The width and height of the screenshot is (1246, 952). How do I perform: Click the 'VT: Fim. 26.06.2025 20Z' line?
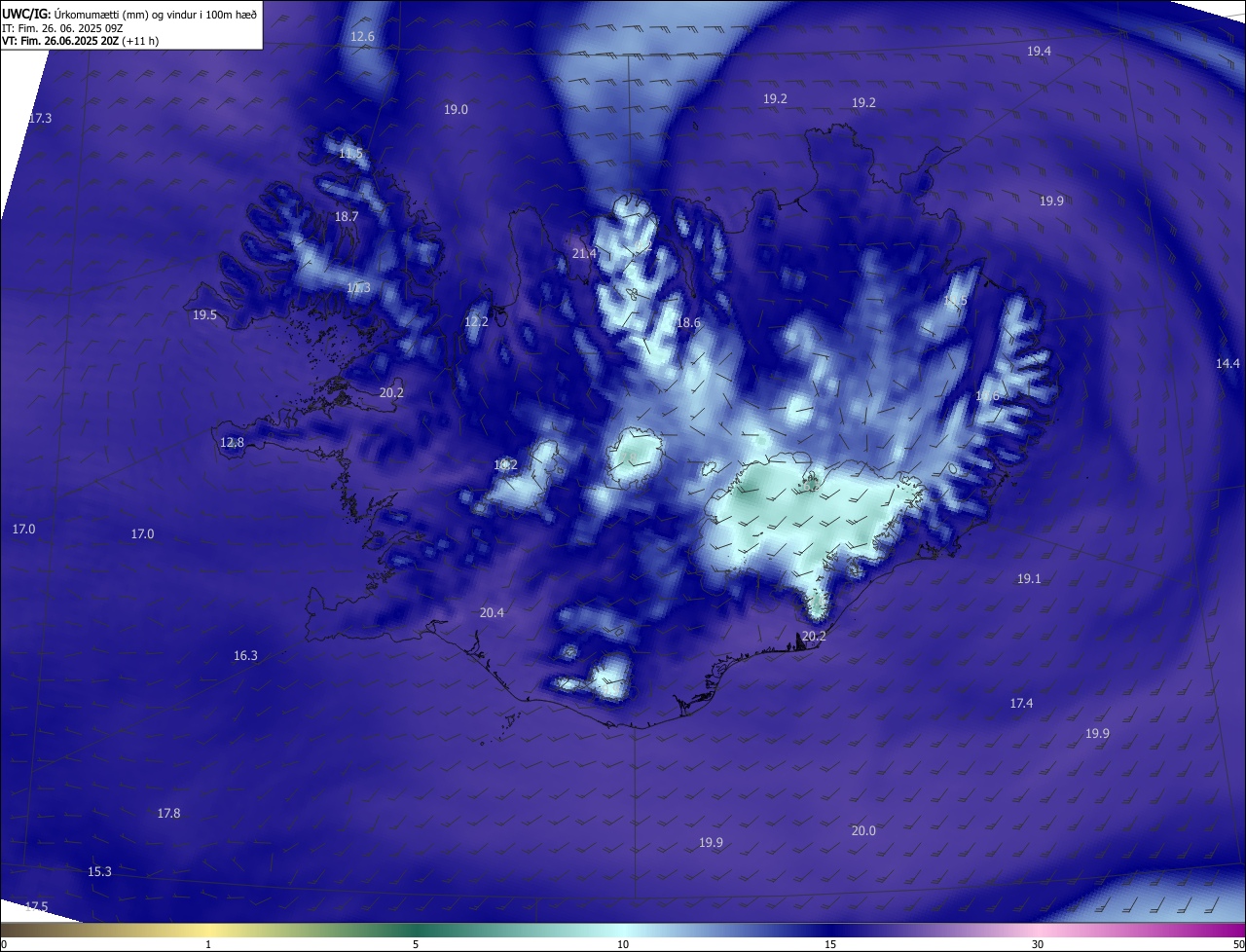click(80, 41)
